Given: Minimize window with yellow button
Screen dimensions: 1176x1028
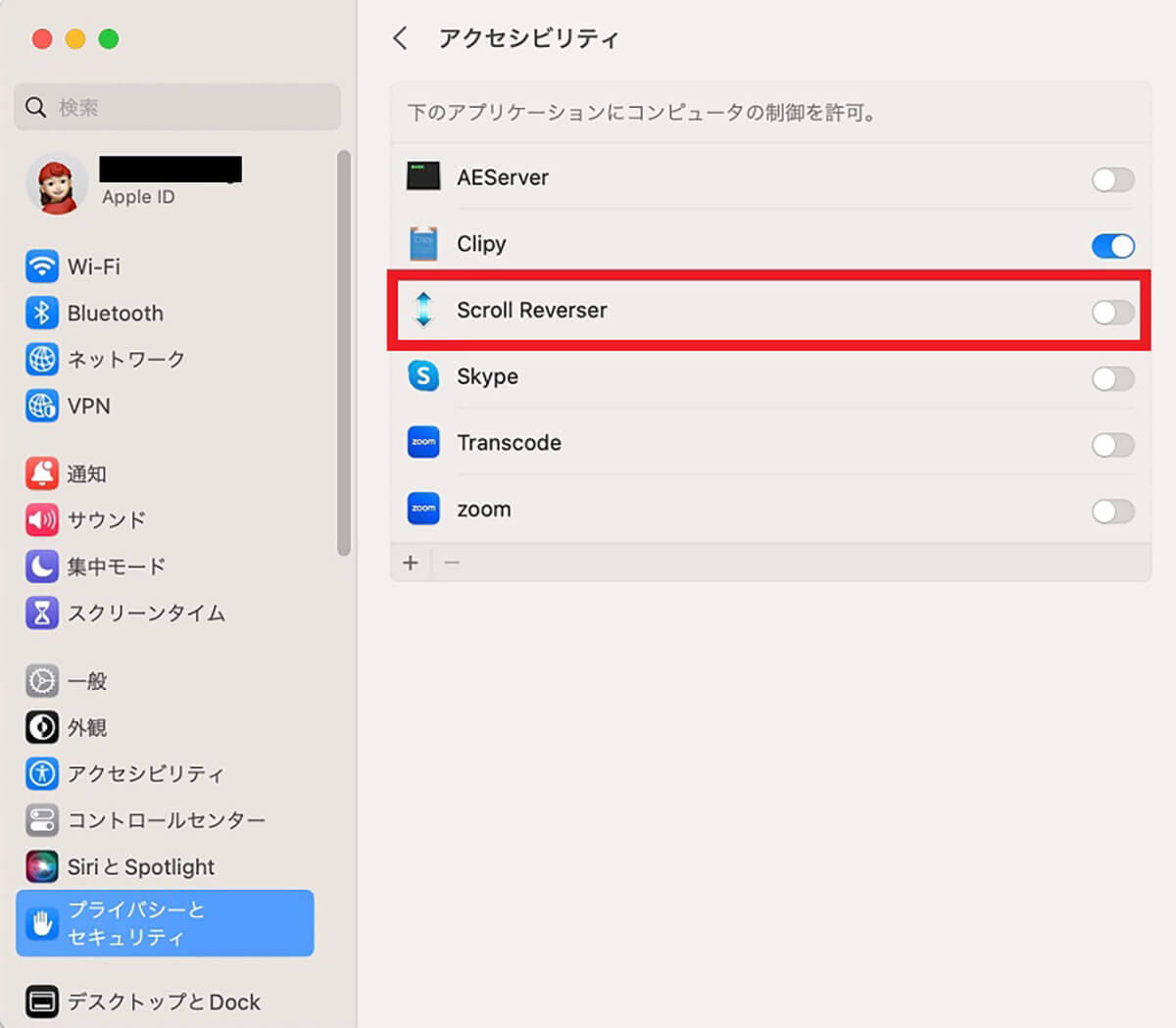Looking at the screenshot, I should [75, 39].
